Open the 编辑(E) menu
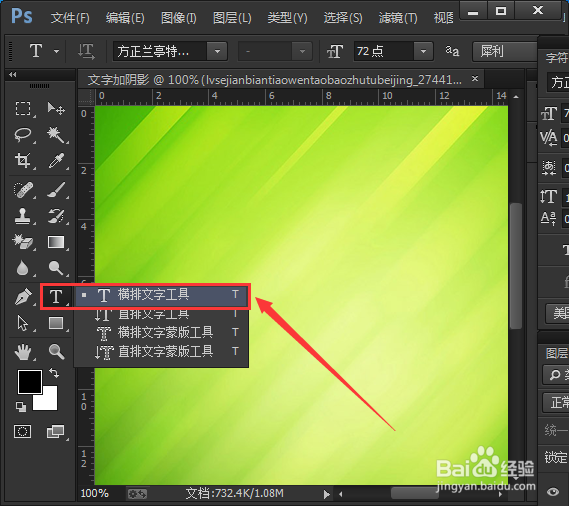Image resolution: width=569 pixels, height=506 pixels. (x=125, y=17)
